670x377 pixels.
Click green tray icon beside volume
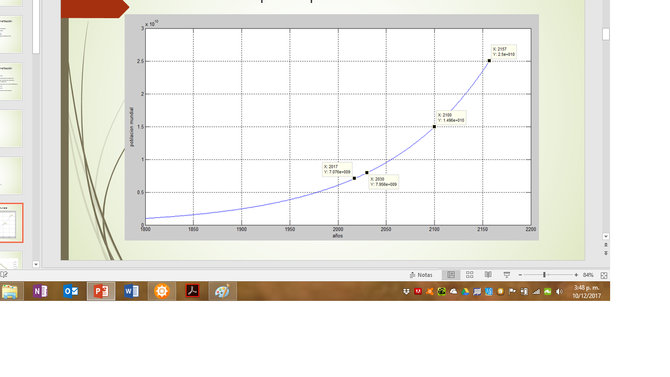pyautogui.click(x=547, y=292)
